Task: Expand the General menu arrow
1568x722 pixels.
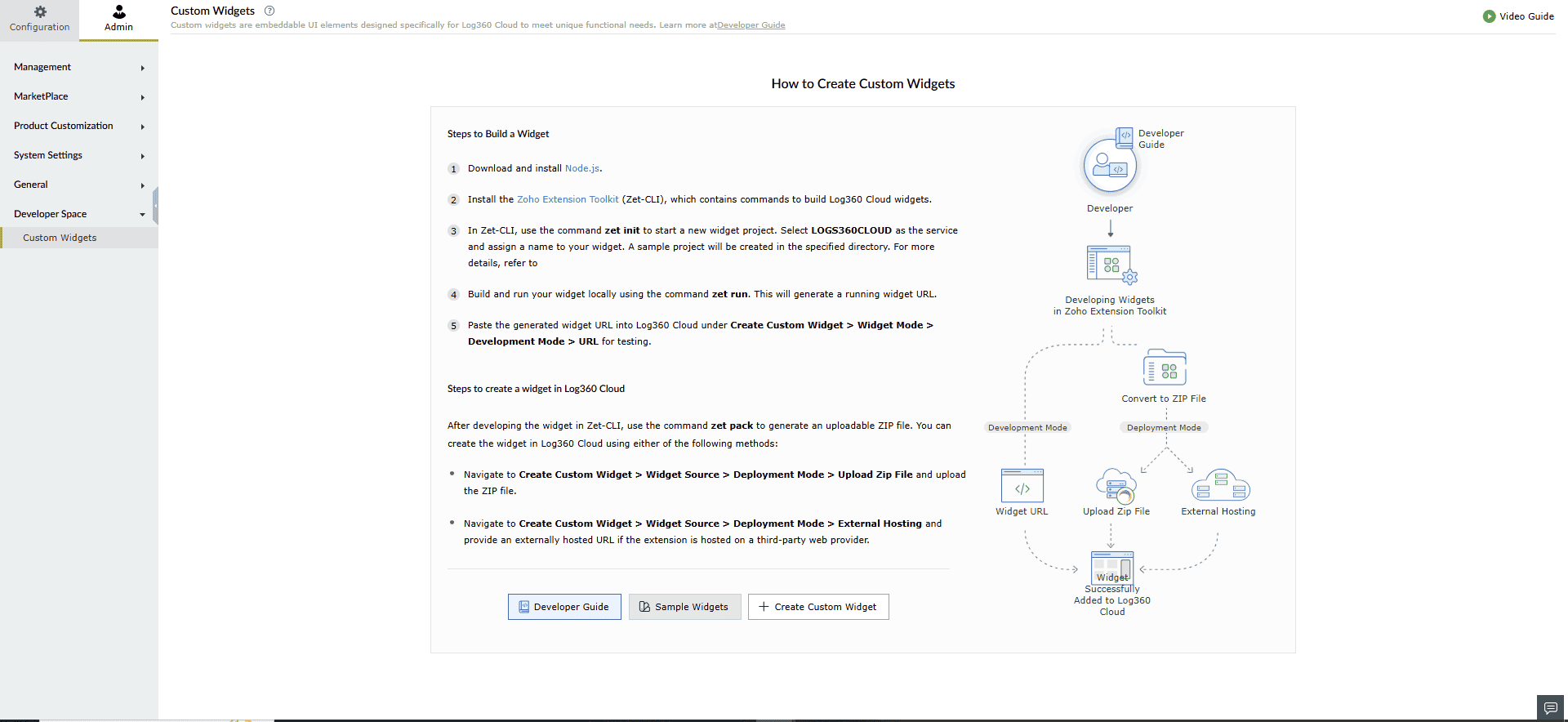Action: tap(142, 185)
